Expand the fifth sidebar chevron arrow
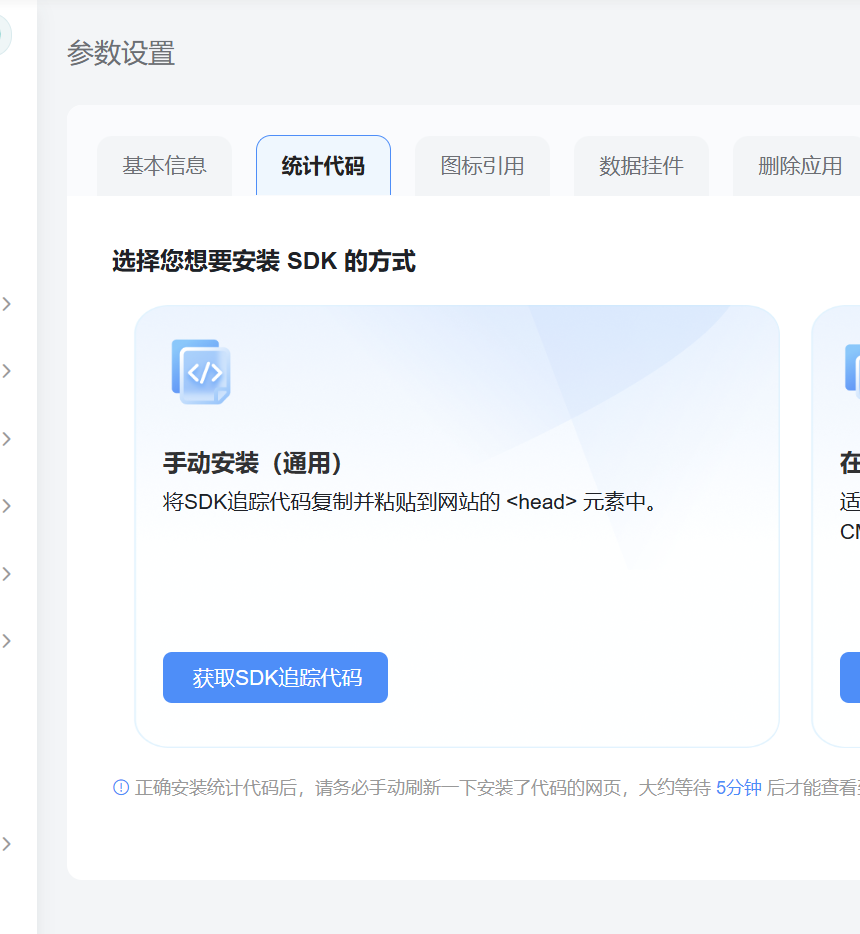 pos(7,573)
